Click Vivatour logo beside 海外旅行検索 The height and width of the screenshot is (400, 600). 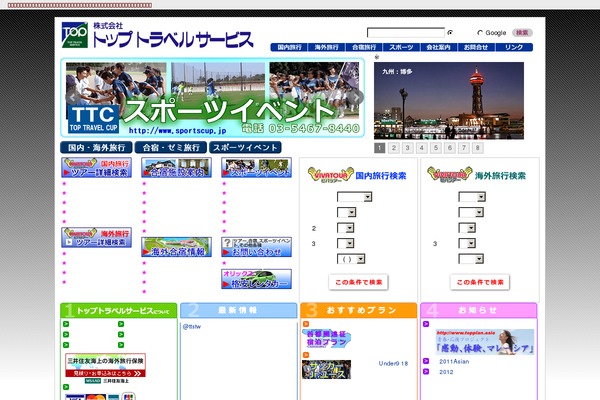point(450,175)
